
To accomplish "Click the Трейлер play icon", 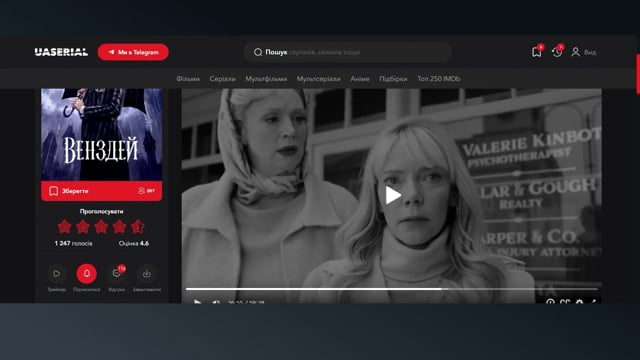I will (56, 273).
